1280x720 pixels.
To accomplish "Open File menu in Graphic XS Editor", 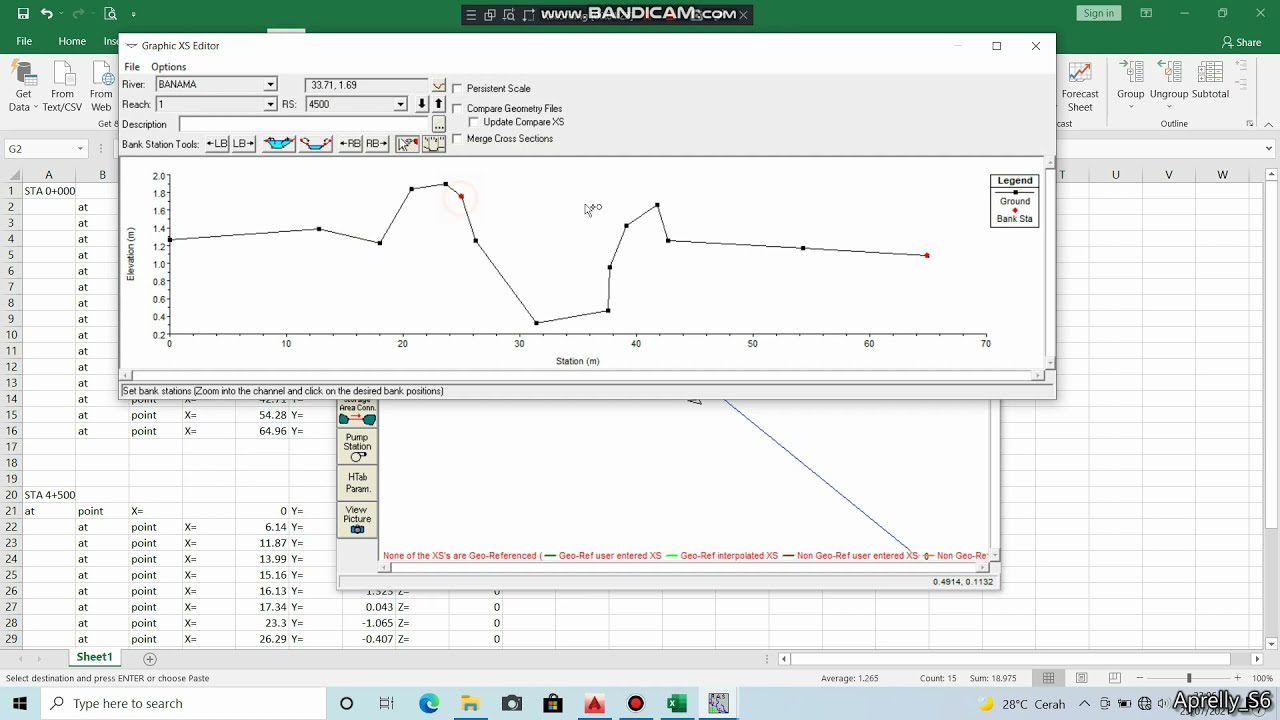I will pyautogui.click(x=132, y=67).
